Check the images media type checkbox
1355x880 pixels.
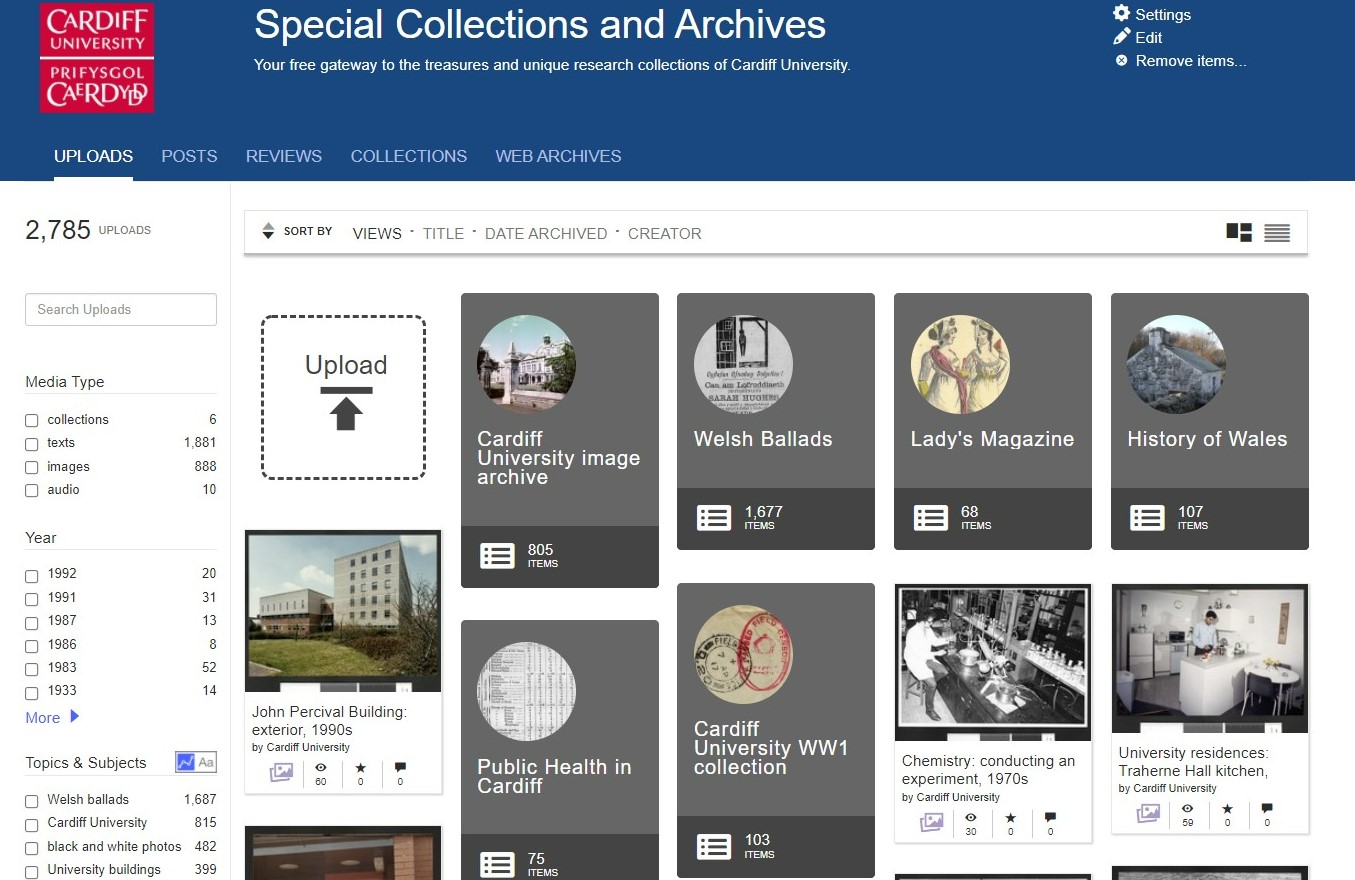[x=32, y=467]
